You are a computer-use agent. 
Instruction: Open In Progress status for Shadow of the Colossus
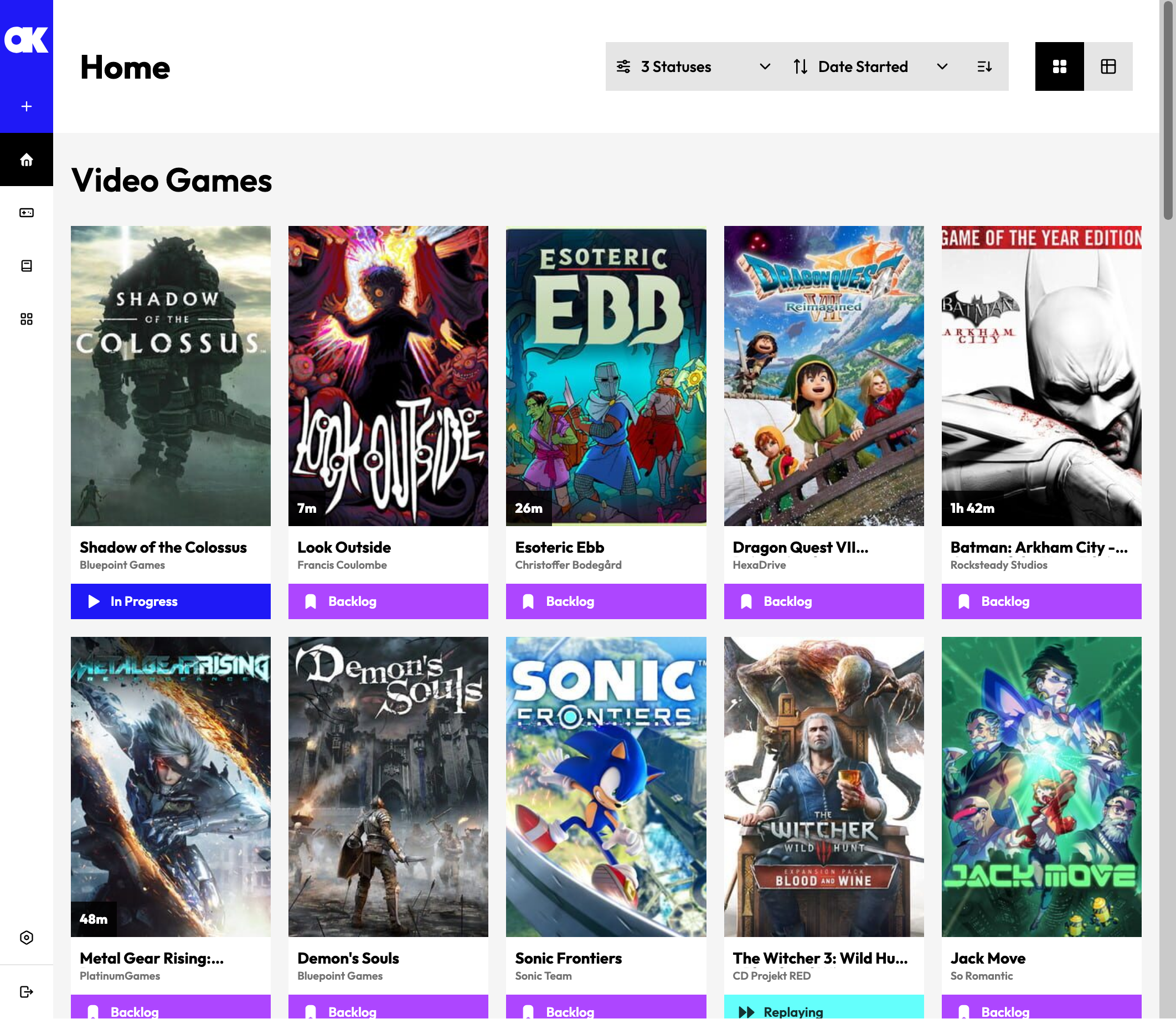coord(171,601)
